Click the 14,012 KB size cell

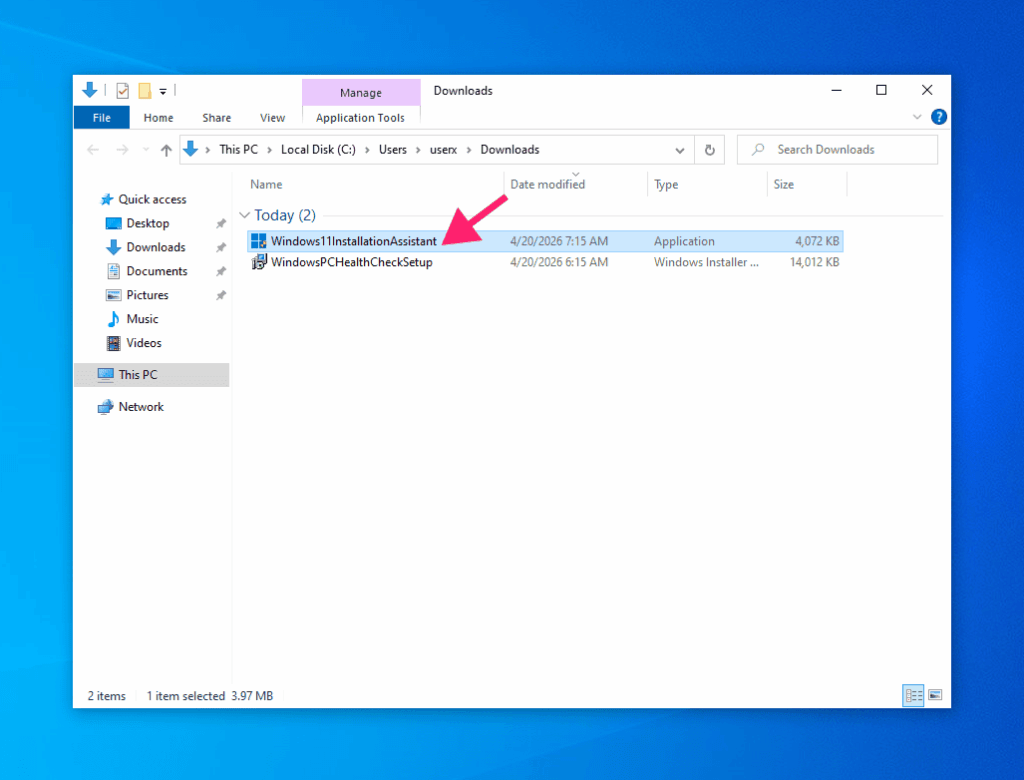pyautogui.click(x=814, y=262)
